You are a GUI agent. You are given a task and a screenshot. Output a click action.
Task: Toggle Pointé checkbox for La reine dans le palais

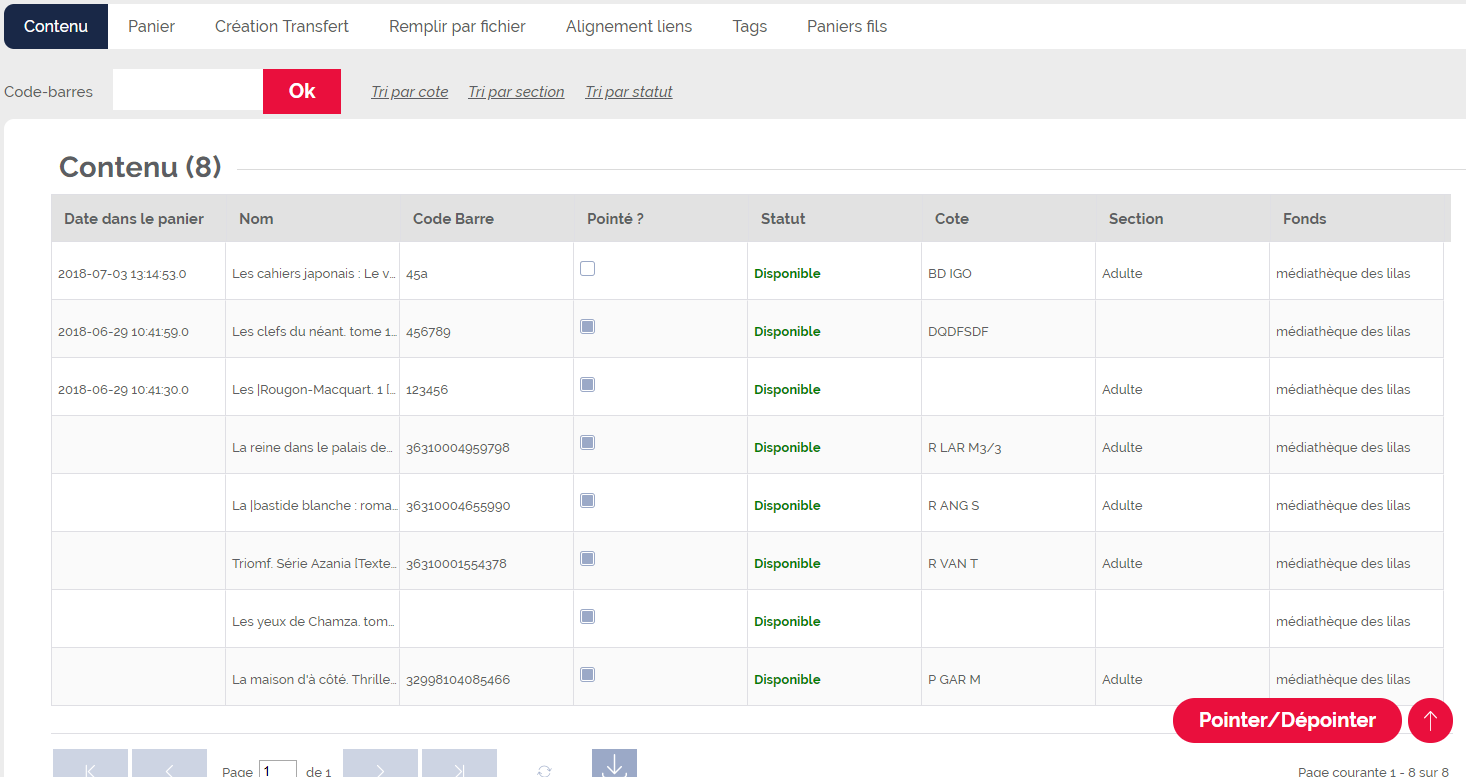588,442
